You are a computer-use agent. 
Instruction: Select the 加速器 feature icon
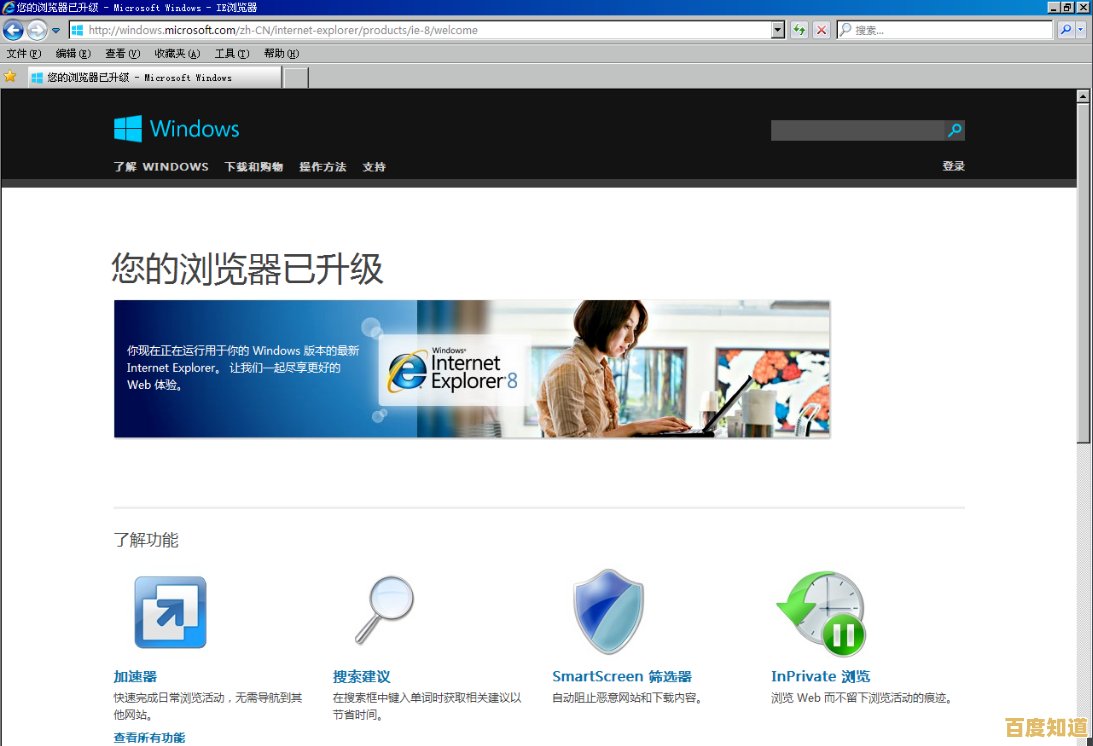pos(169,611)
